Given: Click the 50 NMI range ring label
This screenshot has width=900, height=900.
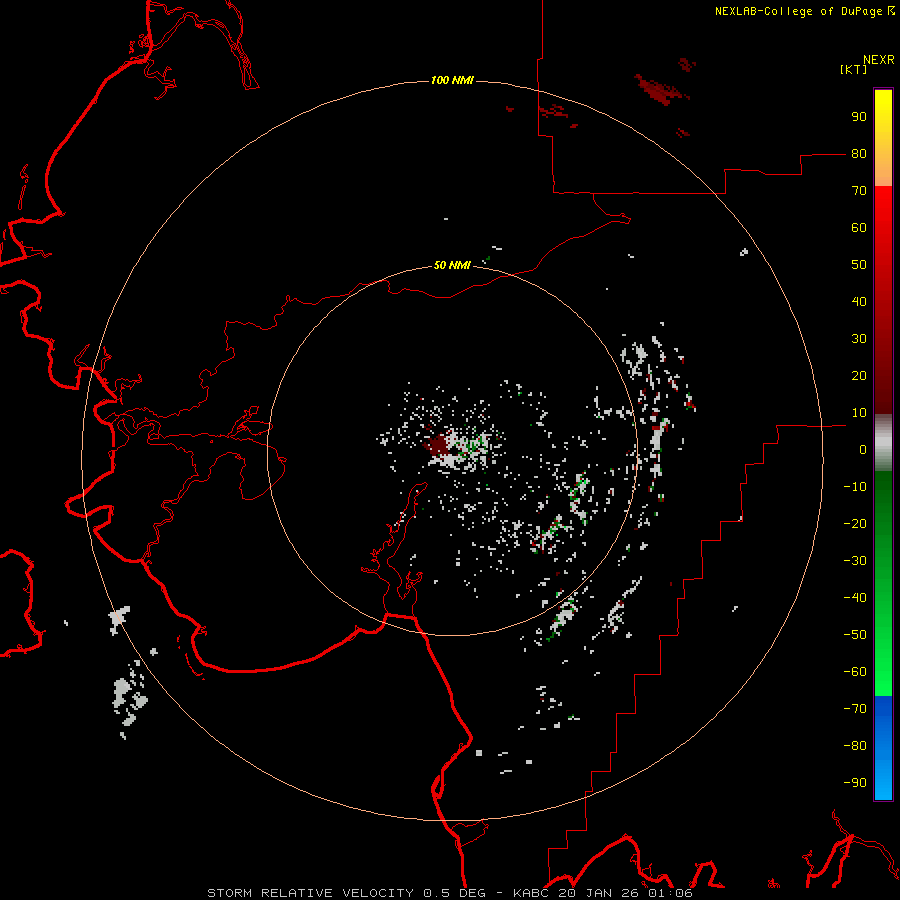Looking at the screenshot, I should coord(452,265).
